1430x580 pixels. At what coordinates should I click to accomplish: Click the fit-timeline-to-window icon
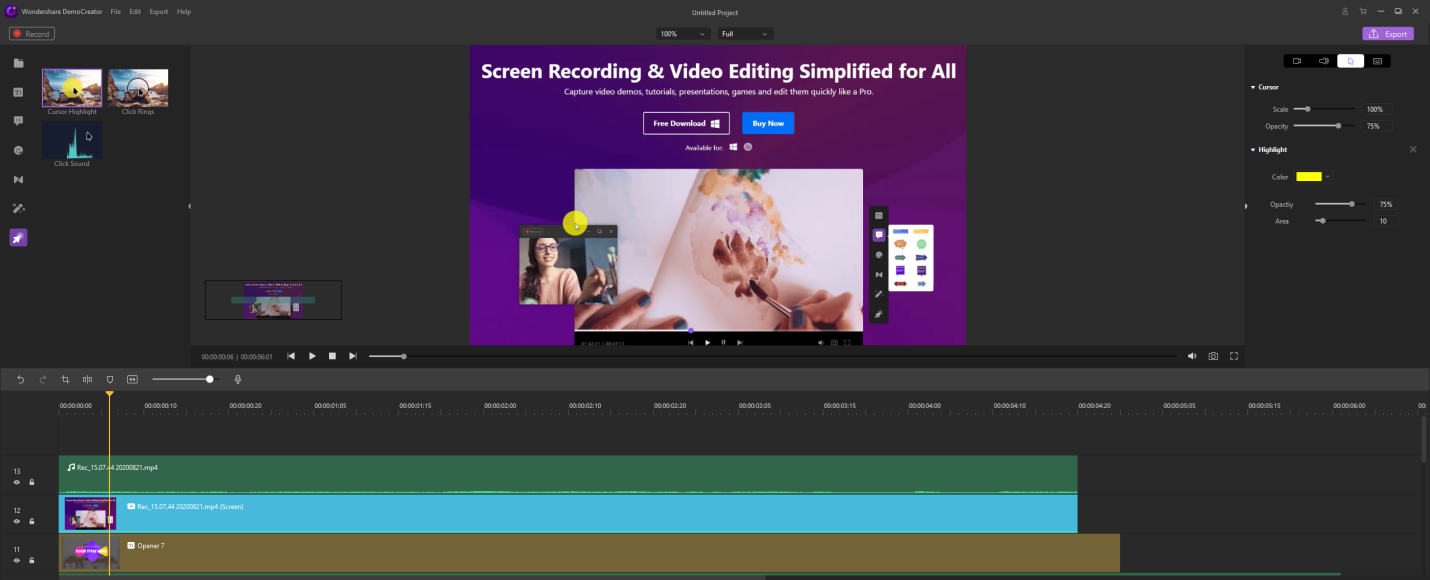pyautogui.click(x=132, y=379)
